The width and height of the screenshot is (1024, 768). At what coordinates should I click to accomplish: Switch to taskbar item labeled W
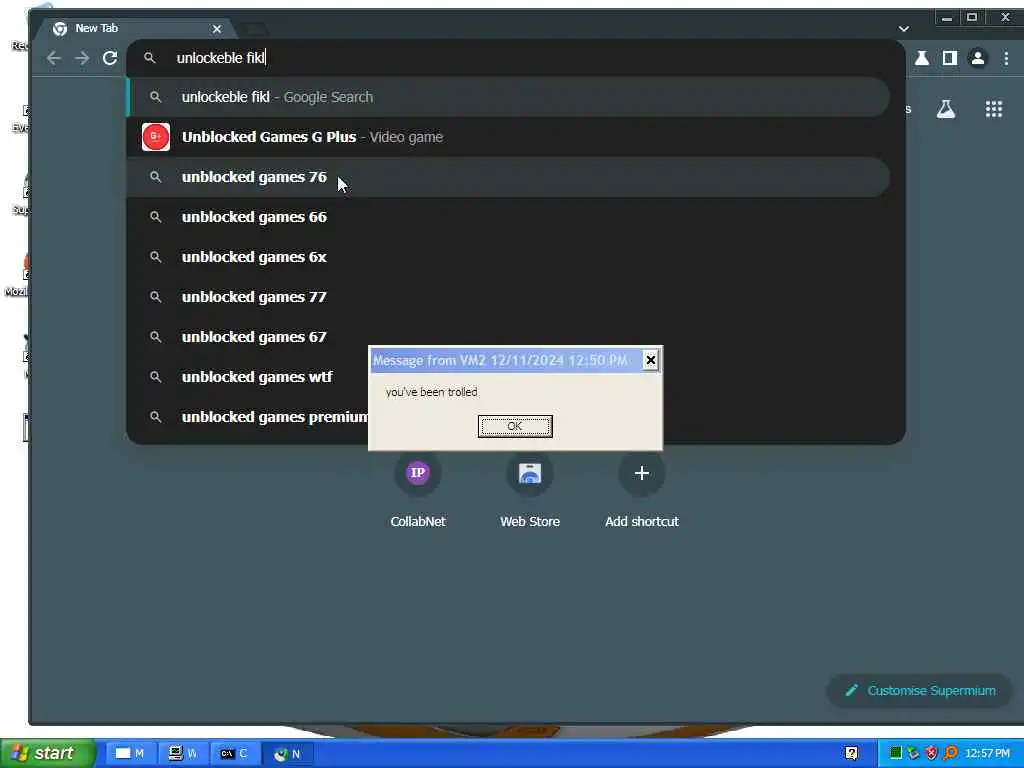coord(182,753)
